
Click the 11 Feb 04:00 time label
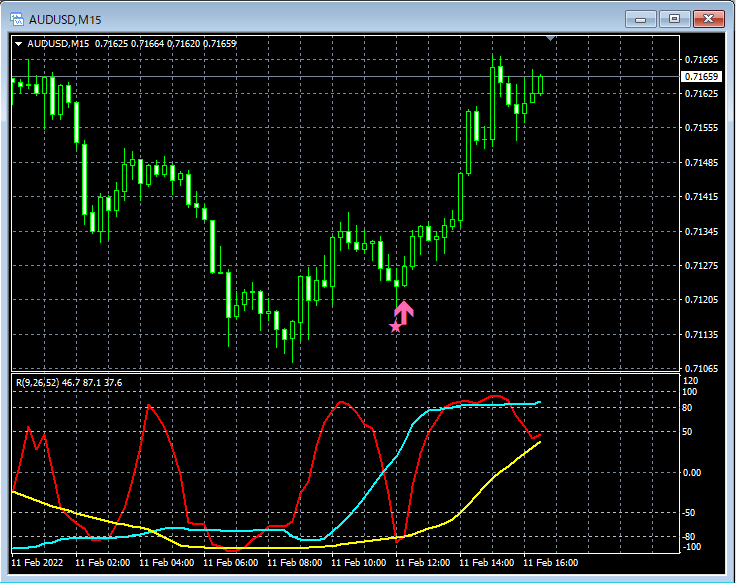pyautogui.click(x=166, y=563)
